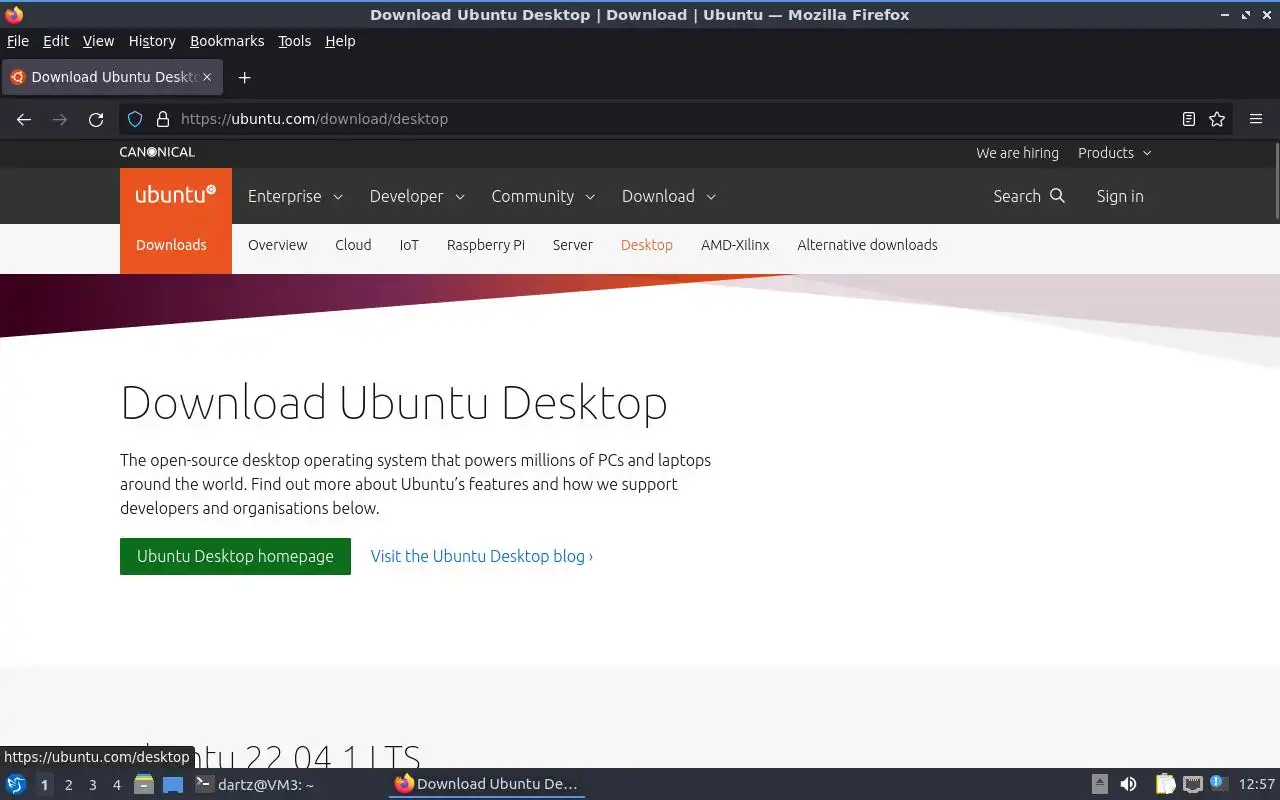Screen dimensions: 1280x800
Task: Go to the Cloud downloads tab
Action: (x=353, y=245)
